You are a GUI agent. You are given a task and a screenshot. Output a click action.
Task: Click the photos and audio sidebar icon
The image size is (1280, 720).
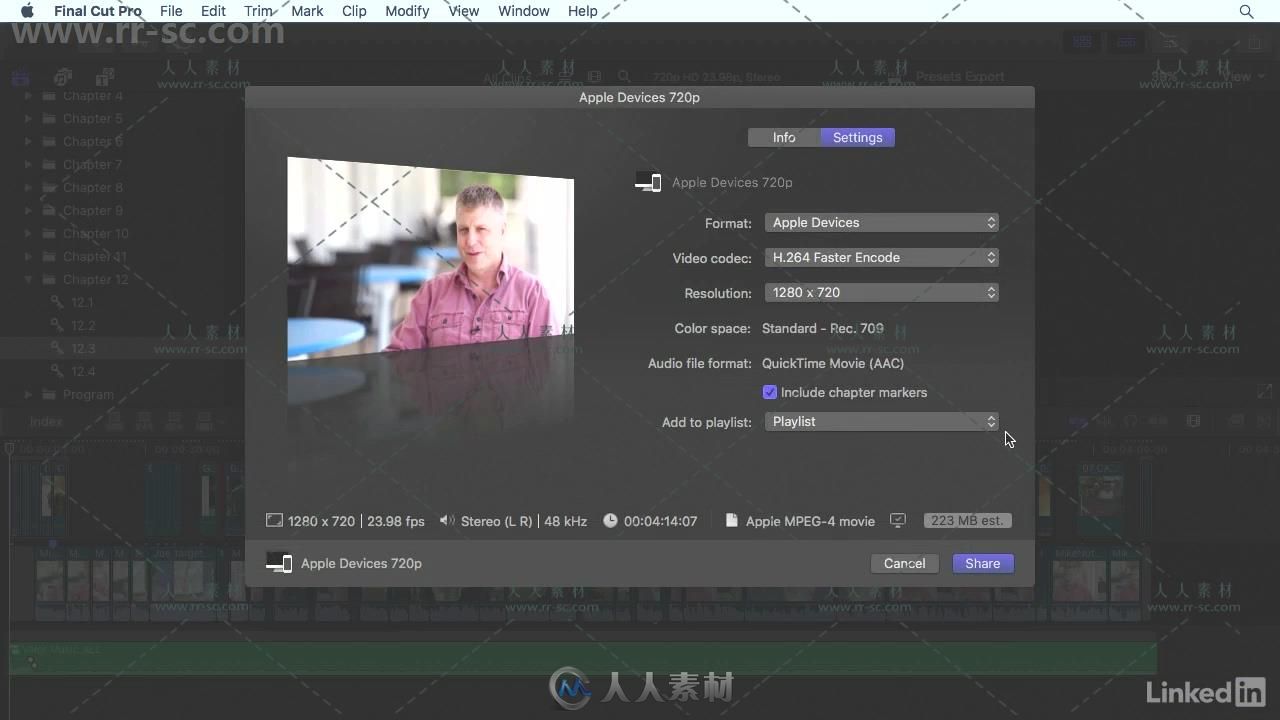62,76
